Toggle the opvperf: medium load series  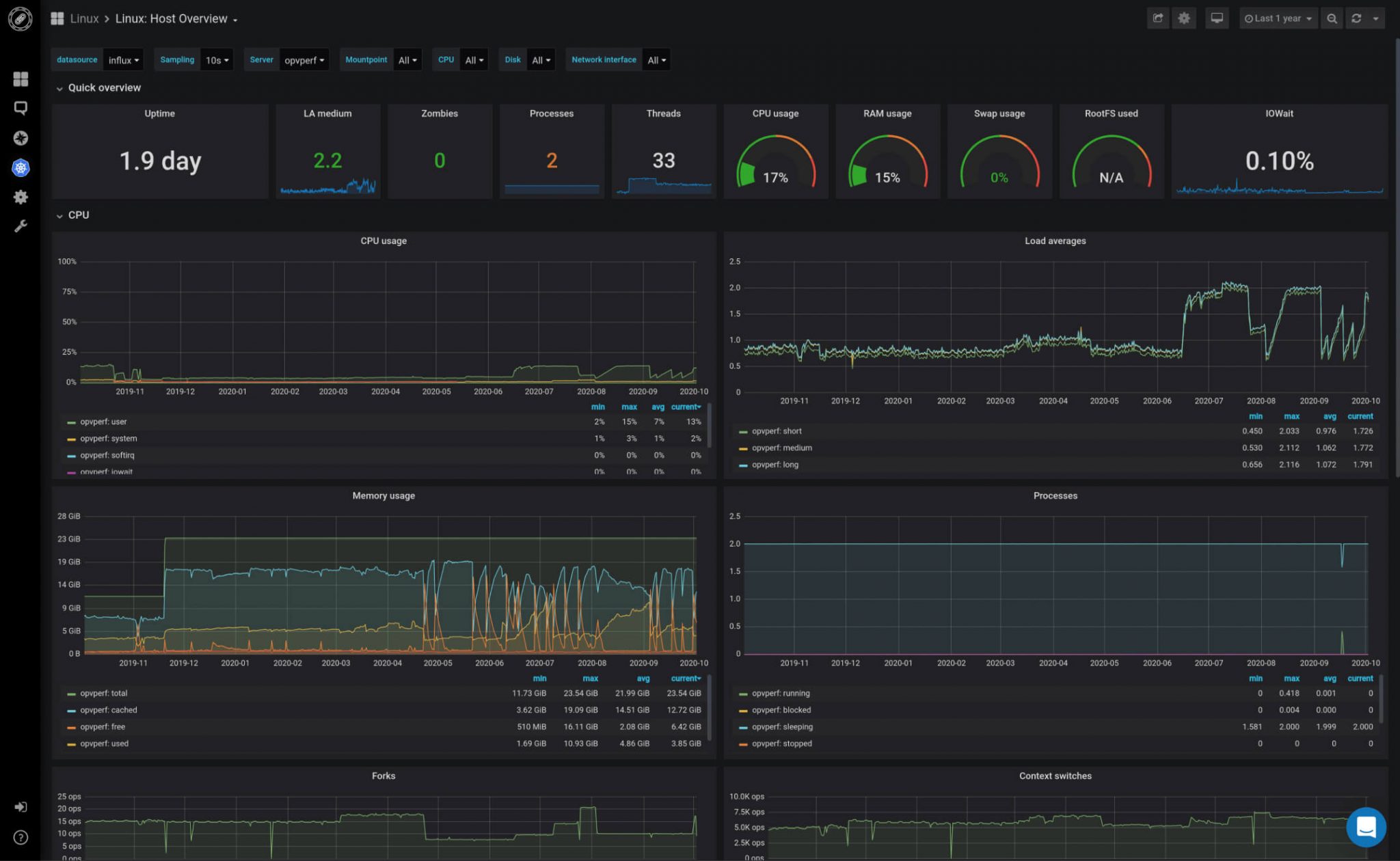tap(781, 448)
